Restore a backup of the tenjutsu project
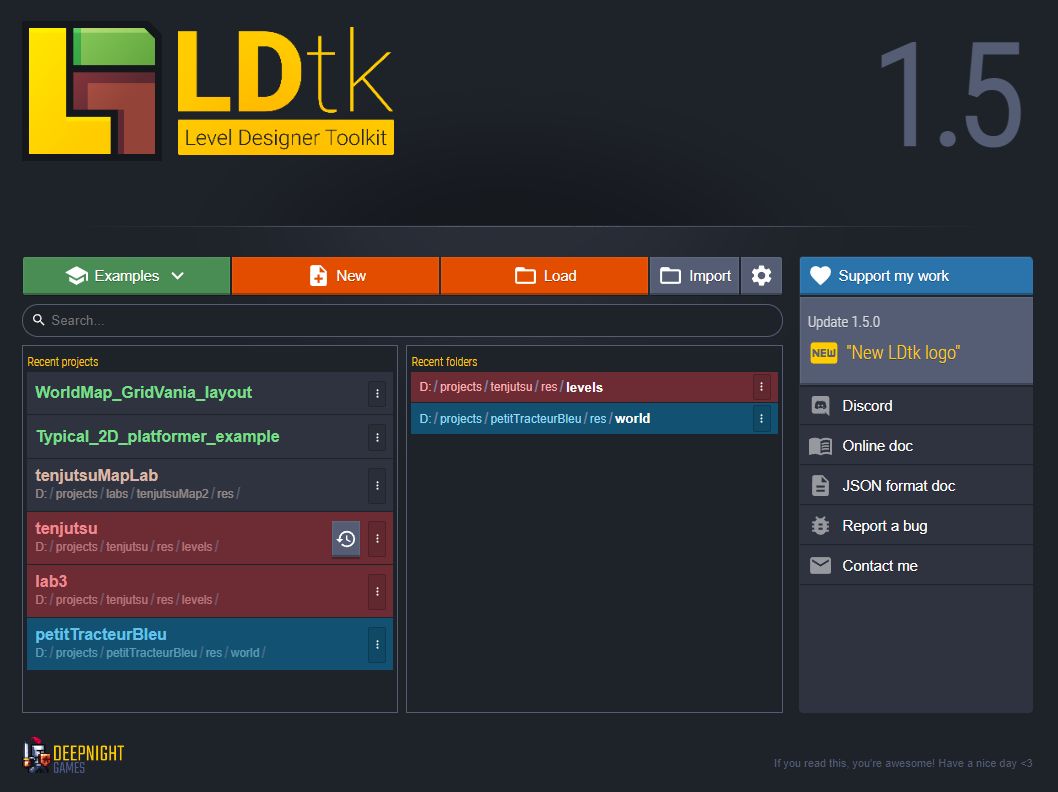 345,538
